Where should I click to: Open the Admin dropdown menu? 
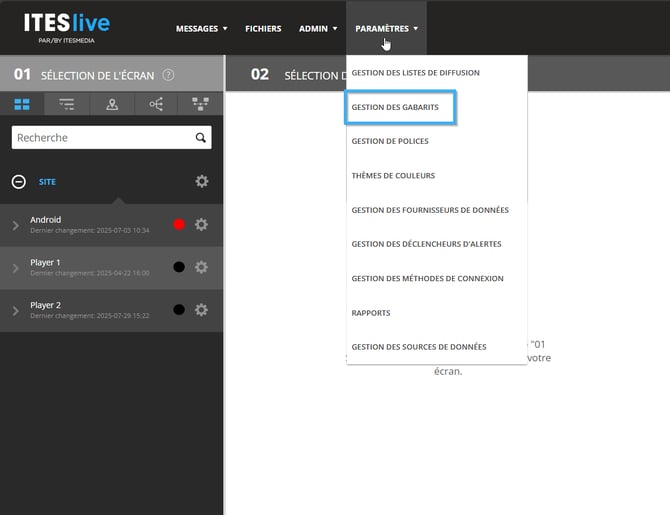tap(317, 28)
